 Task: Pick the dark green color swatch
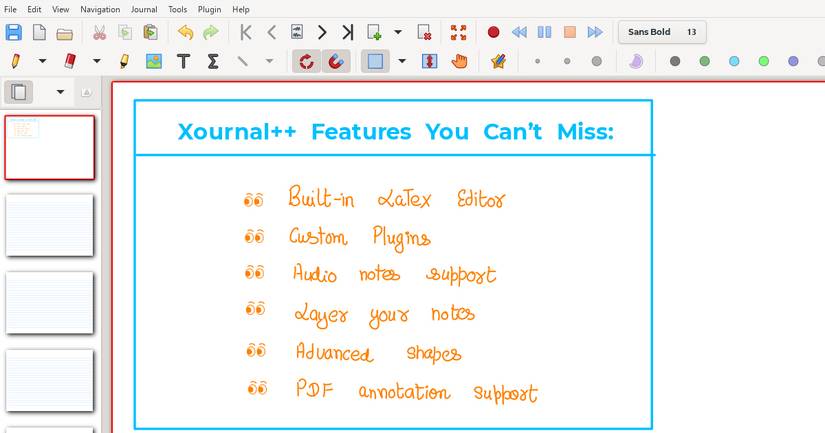point(705,62)
